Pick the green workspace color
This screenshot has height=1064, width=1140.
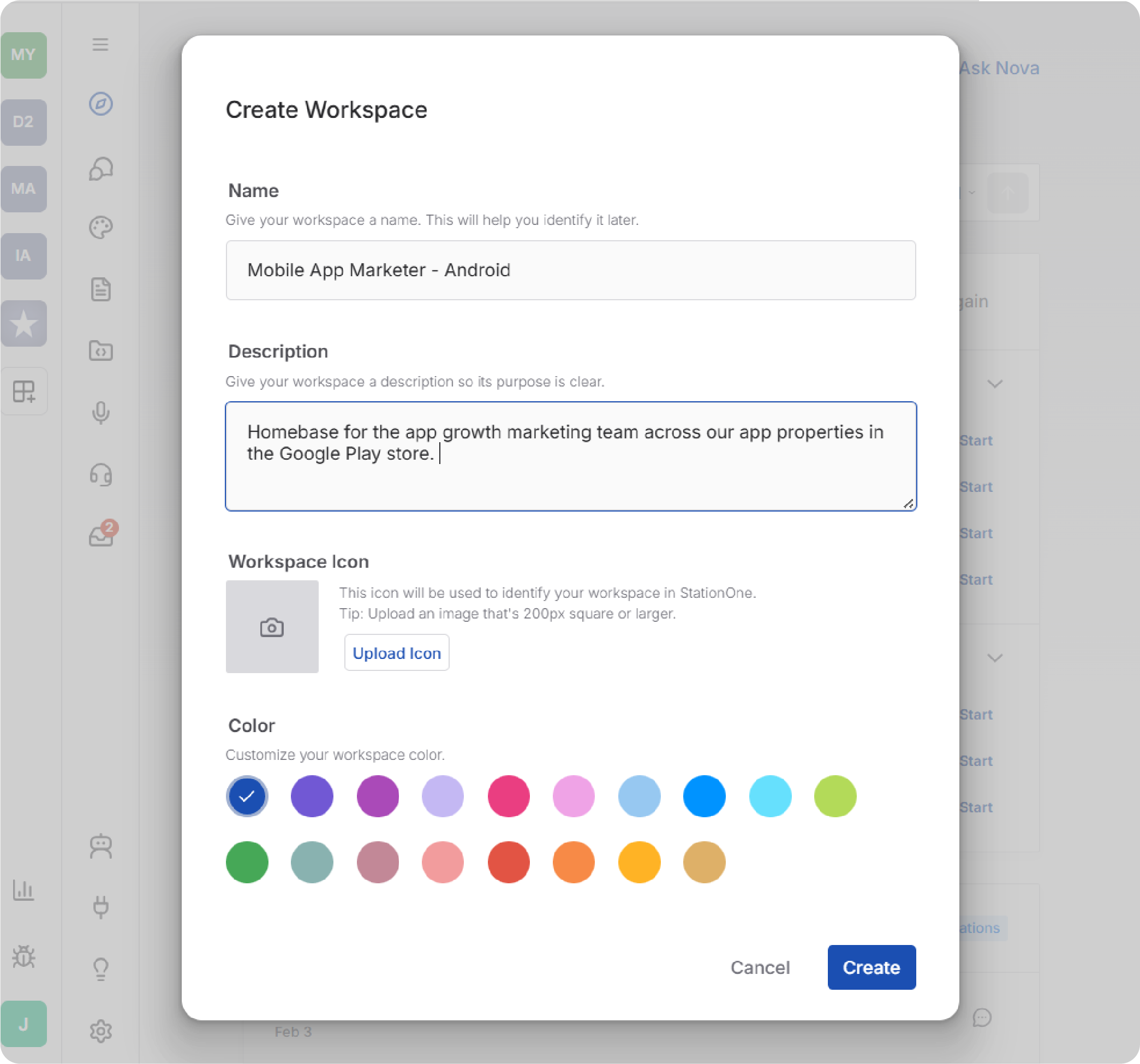247,862
